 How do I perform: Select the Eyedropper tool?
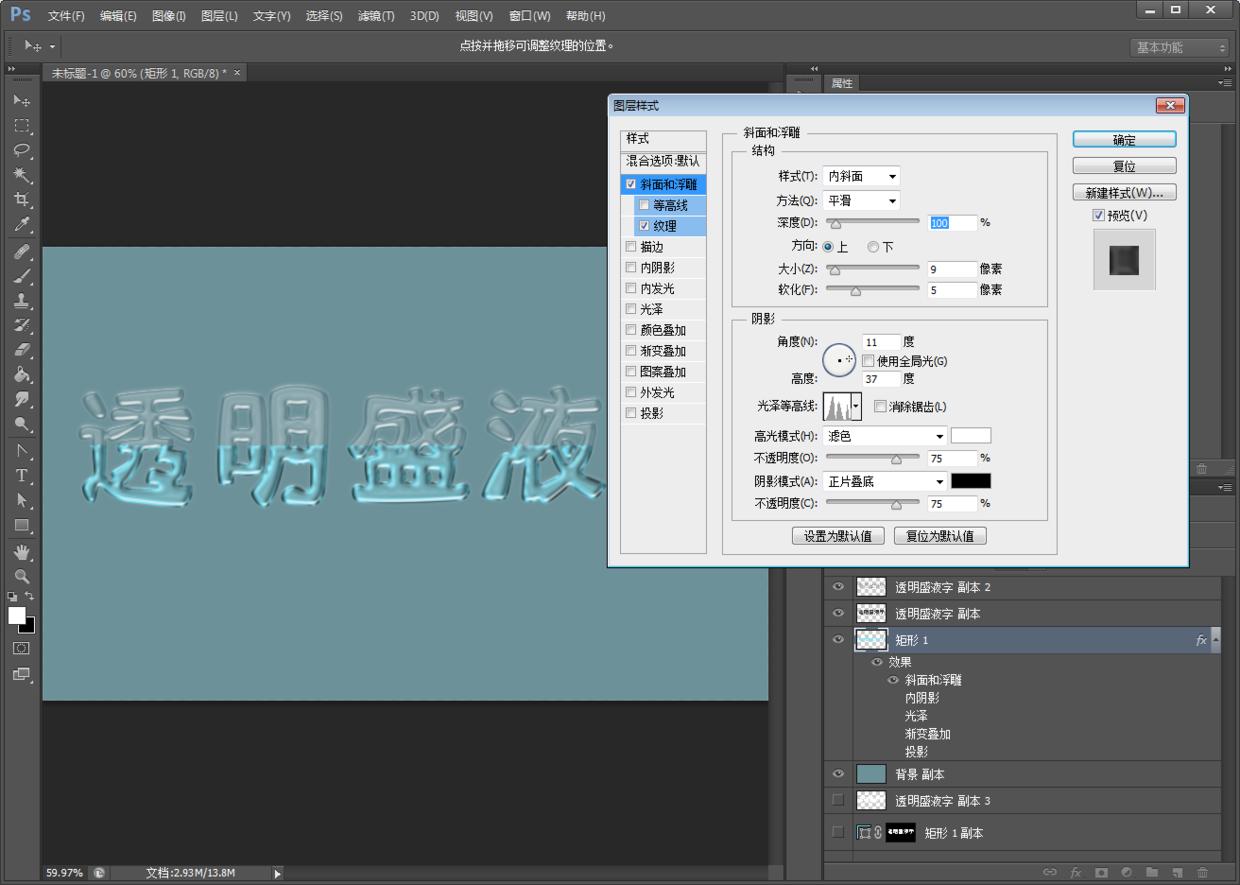(21, 225)
